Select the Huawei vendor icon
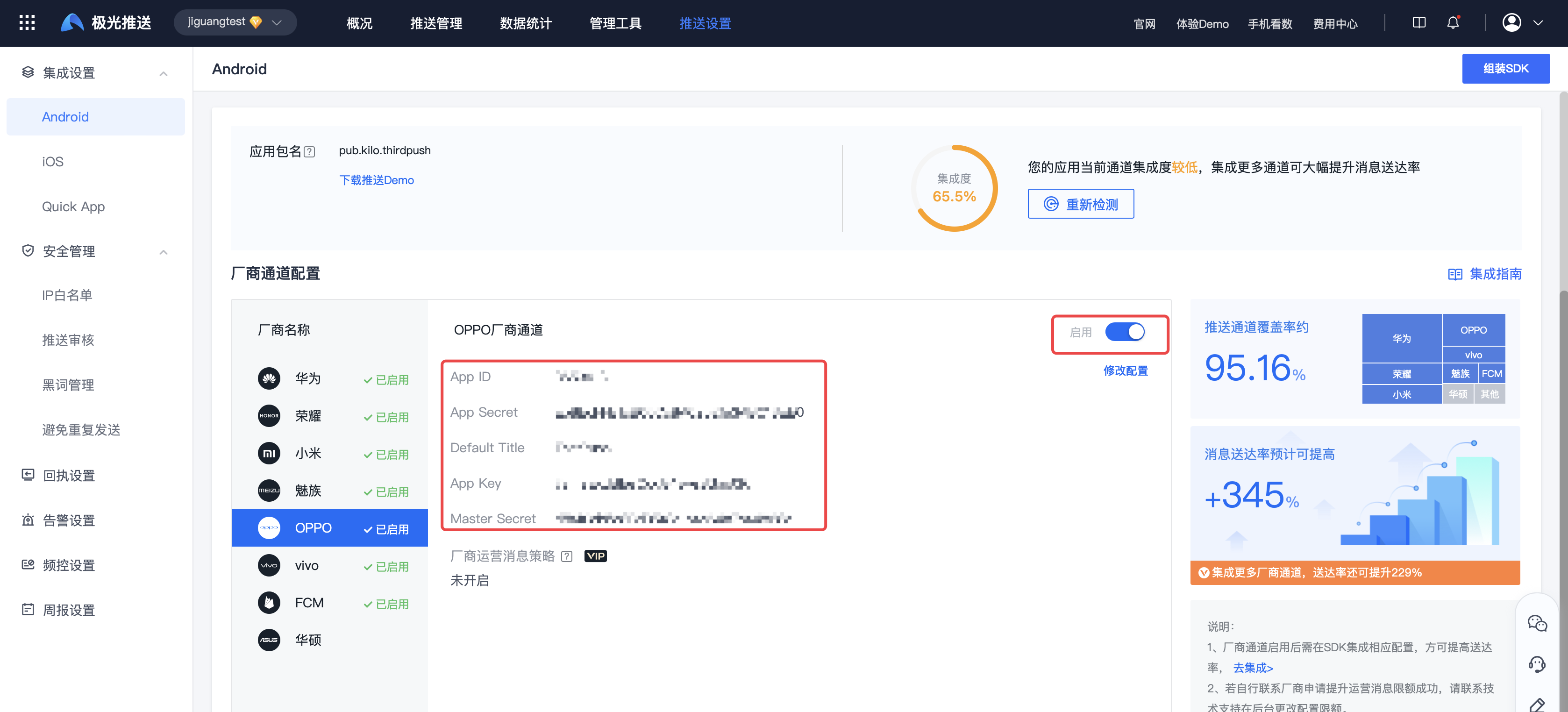 click(269, 378)
